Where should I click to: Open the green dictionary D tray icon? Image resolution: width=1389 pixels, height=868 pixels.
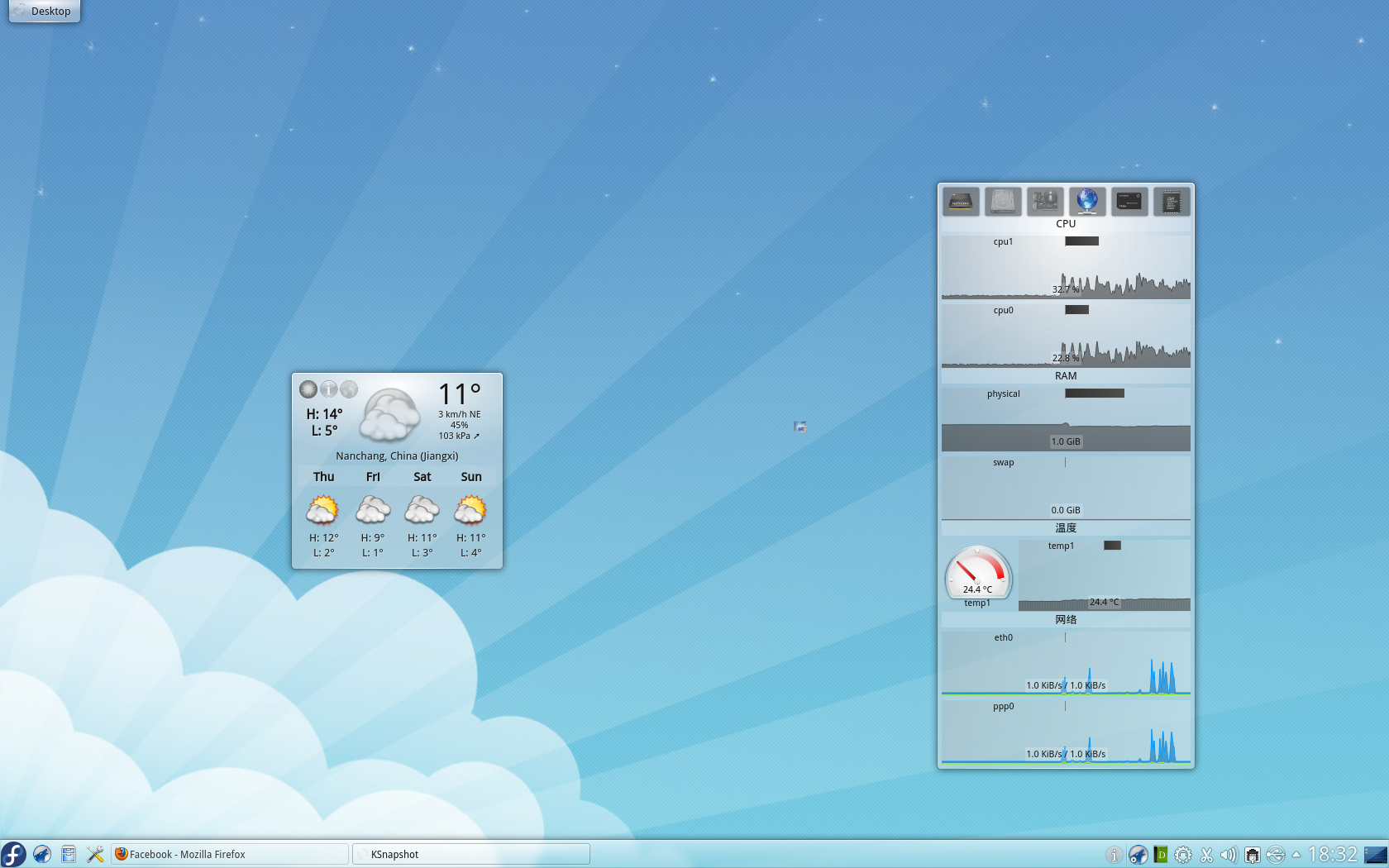tap(1161, 855)
